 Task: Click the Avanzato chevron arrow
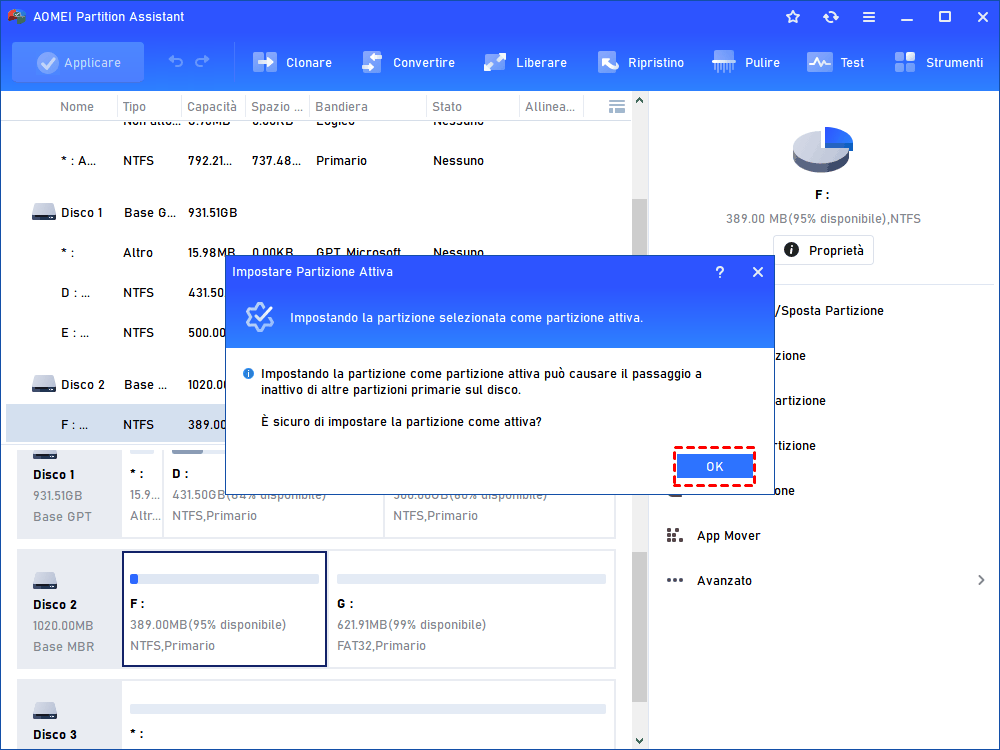(x=981, y=580)
